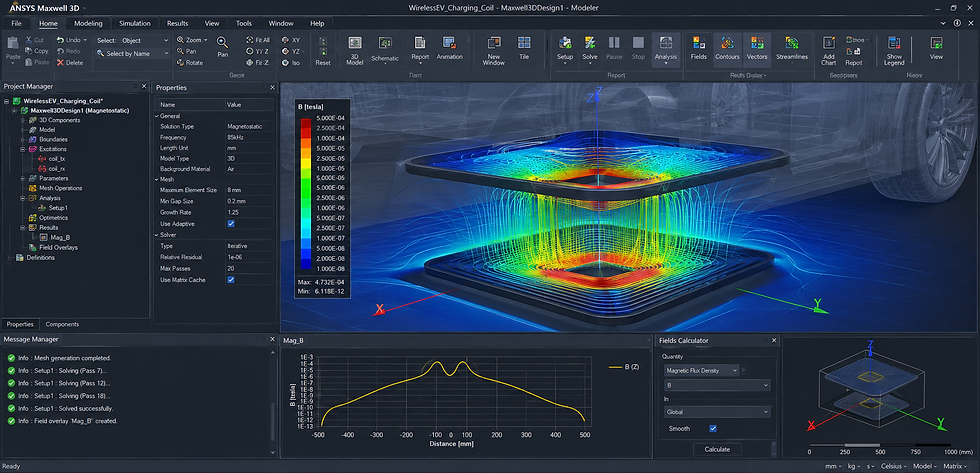This screenshot has width=980, height=473.
Task: Close the Message Manager panel
Action: pos(272,339)
